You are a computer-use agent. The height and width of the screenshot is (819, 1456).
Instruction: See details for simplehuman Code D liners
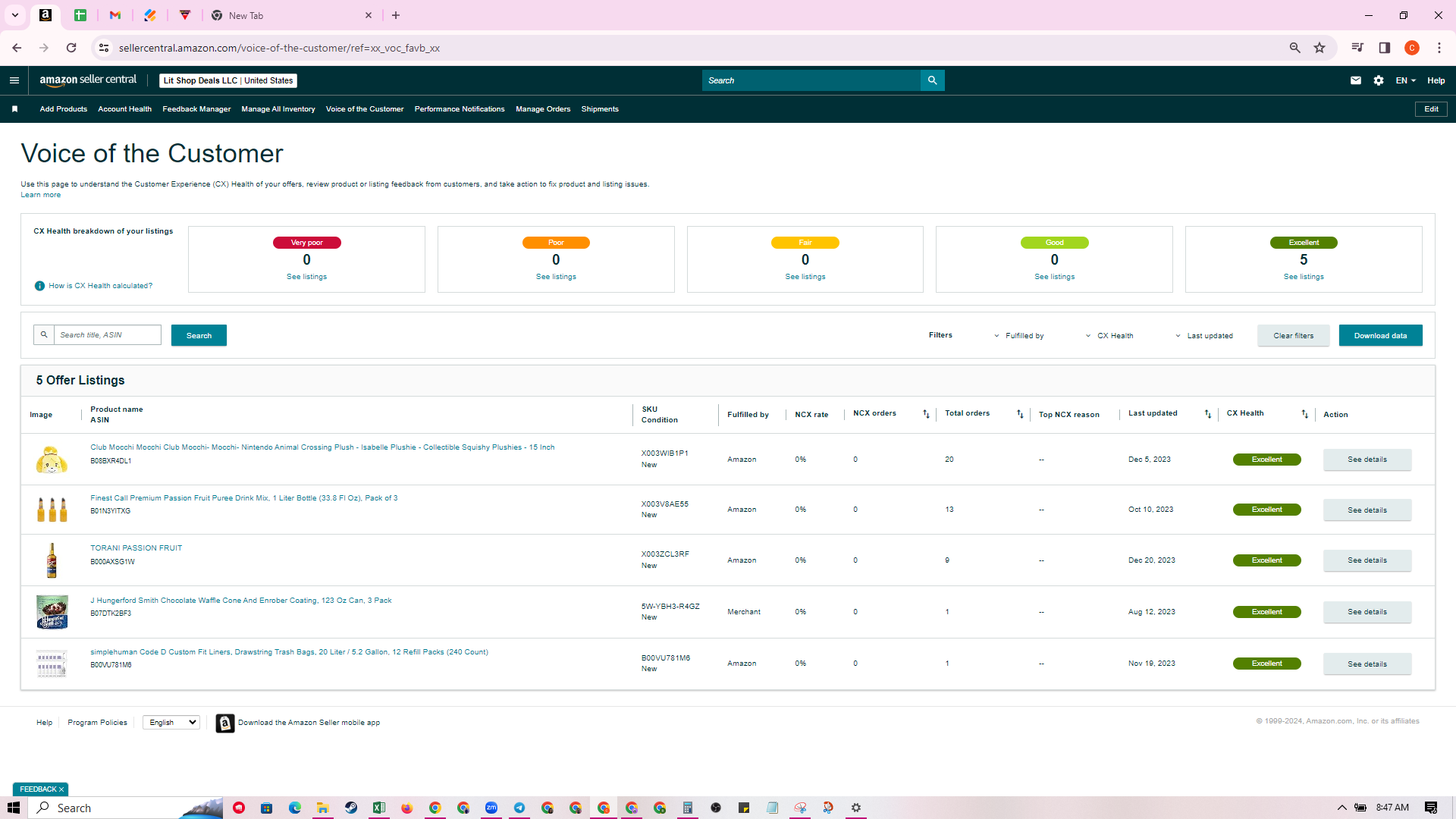[x=1367, y=664]
